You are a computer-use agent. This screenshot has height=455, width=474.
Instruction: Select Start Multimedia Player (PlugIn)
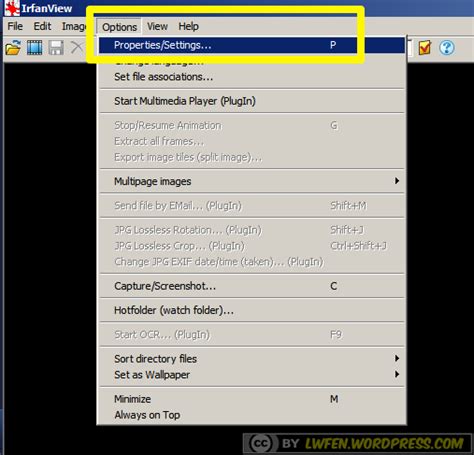pos(252,101)
